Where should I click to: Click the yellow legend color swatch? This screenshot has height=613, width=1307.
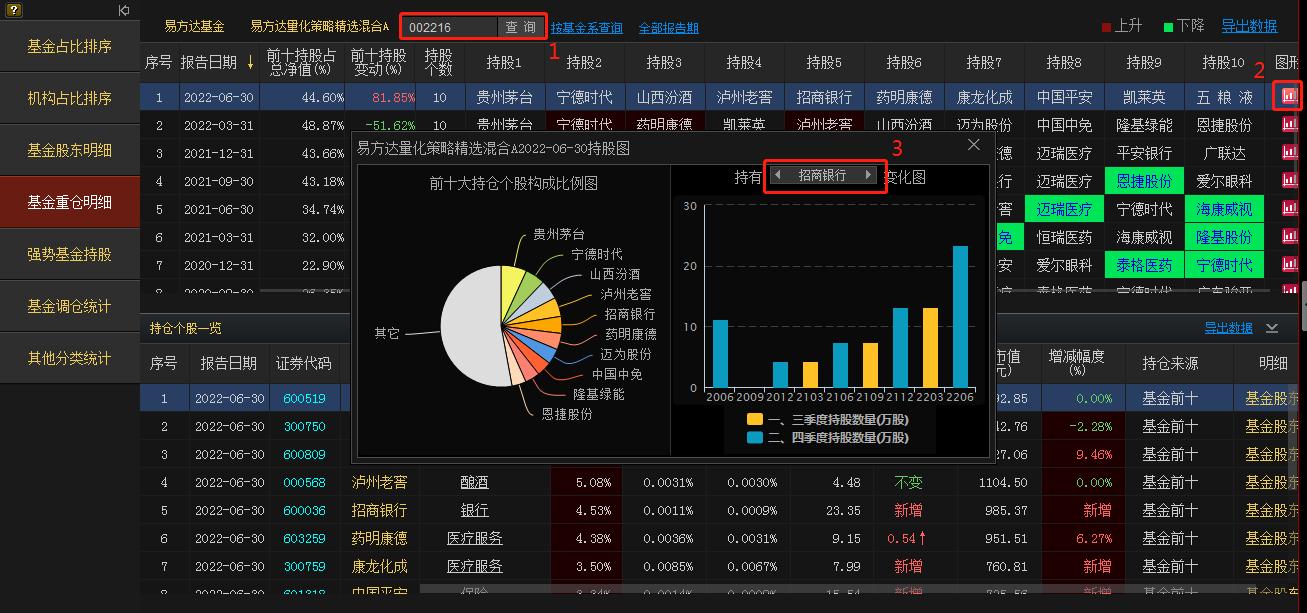click(754, 417)
